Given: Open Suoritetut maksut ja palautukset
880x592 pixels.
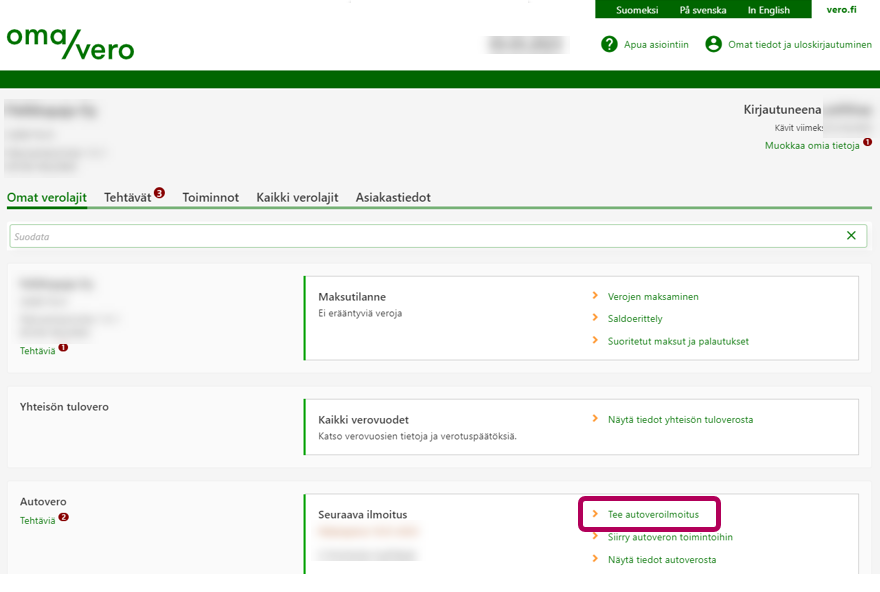Looking at the screenshot, I should point(678,341).
